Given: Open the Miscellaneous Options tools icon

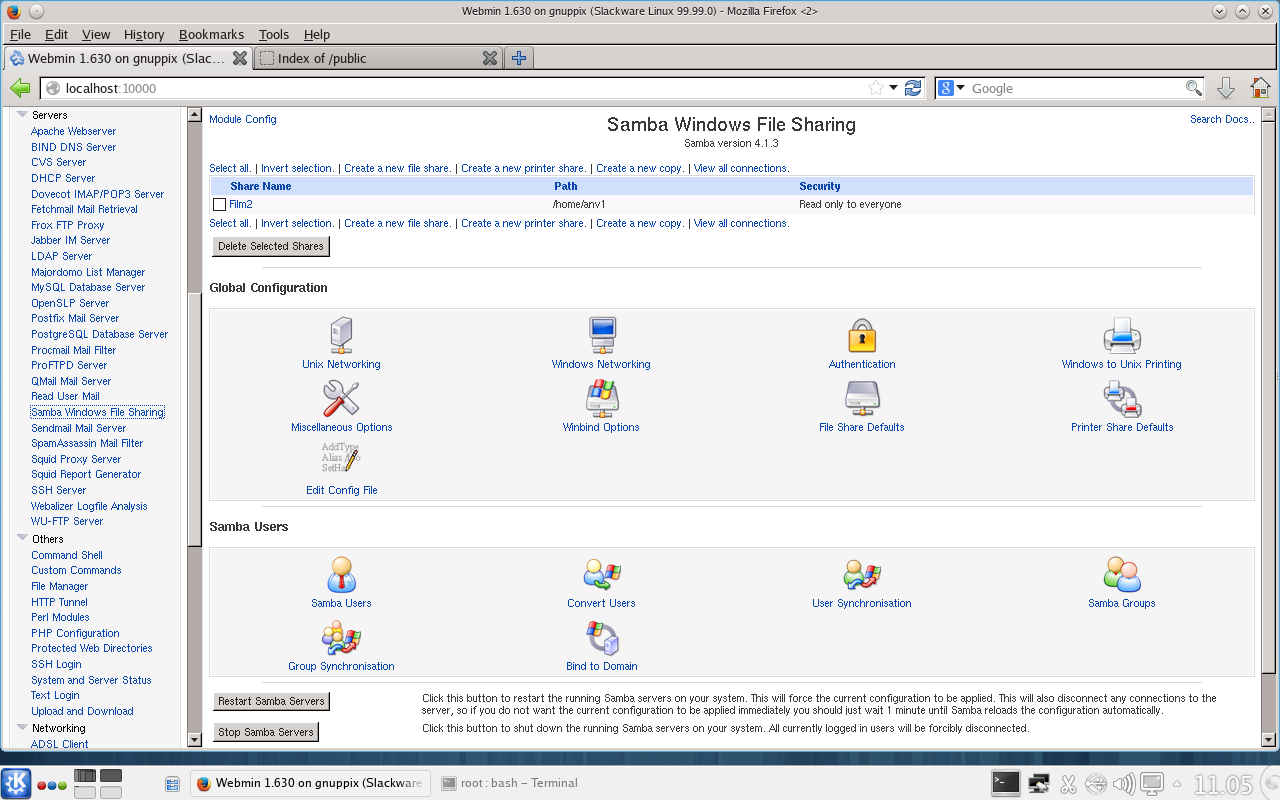Looking at the screenshot, I should tap(341, 398).
